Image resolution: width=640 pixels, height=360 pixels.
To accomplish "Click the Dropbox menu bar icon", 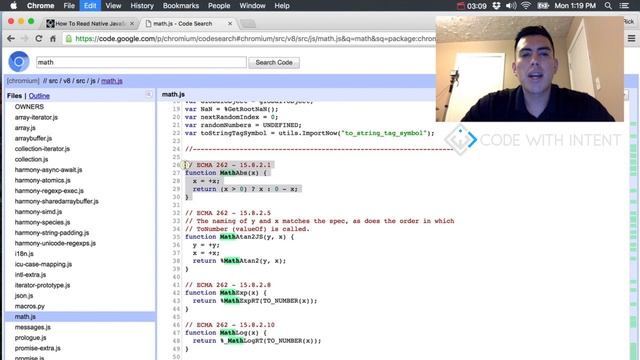I will pyautogui.click(x=496, y=6).
